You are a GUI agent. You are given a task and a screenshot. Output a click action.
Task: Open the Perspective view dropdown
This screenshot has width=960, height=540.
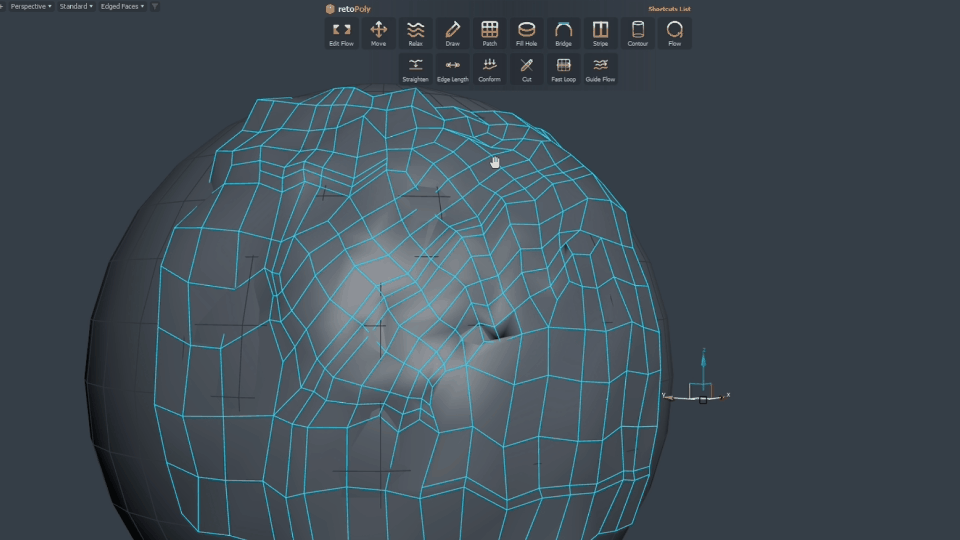[x=31, y=6]
